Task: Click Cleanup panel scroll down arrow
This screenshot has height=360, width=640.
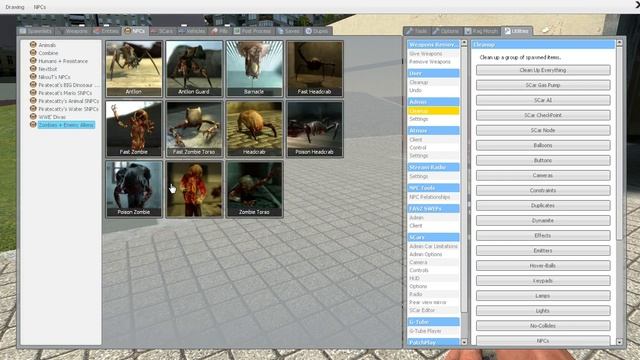Action: point(619,342)
